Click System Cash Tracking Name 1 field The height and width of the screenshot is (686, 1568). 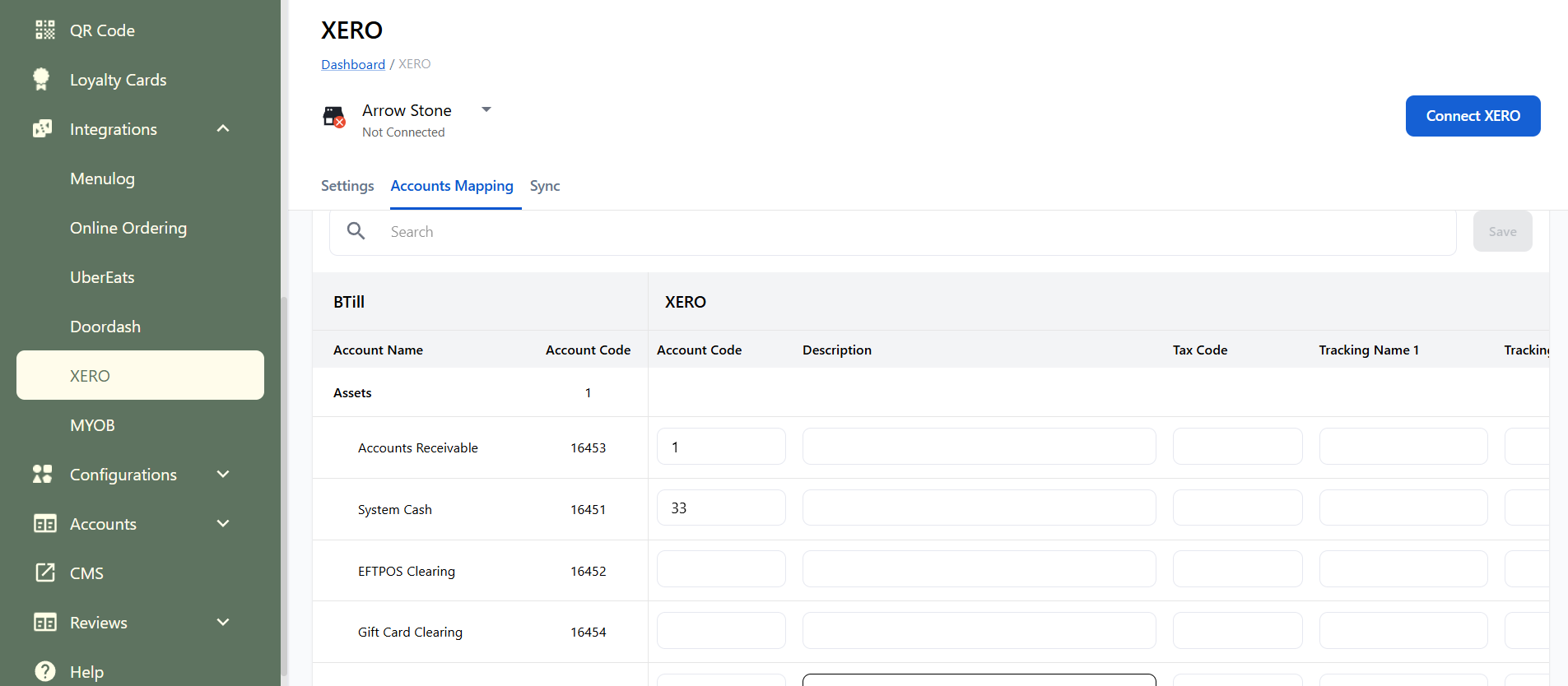tap(1403, 508)
